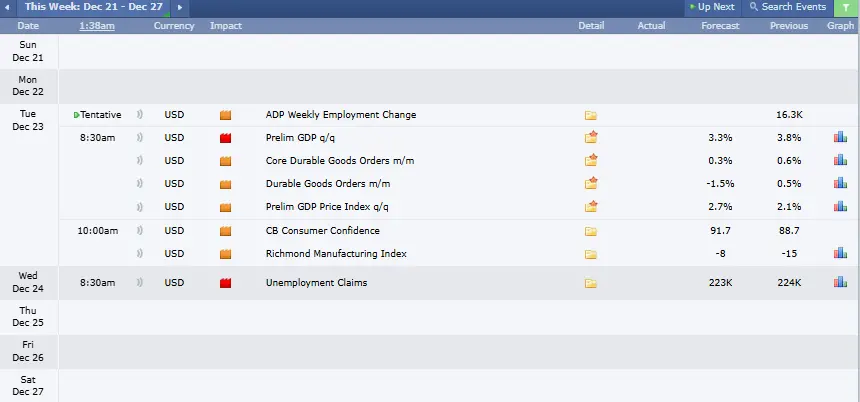Click the -15 previous value
This screenshot has height=402, width=860.
789,253
